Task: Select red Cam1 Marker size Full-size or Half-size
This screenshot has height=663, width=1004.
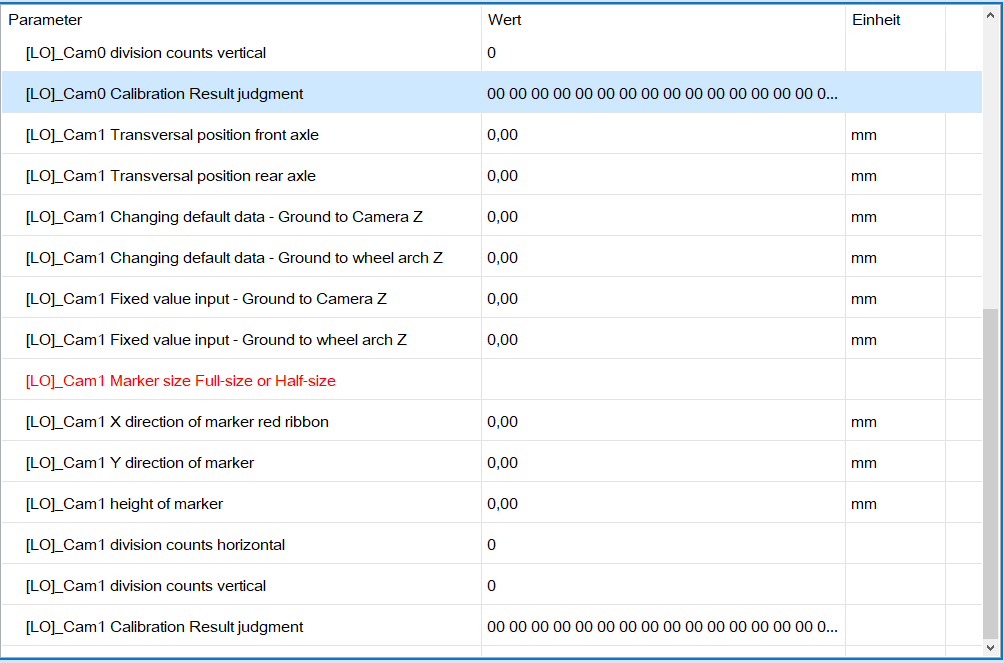Action: [x=181, y=381]
